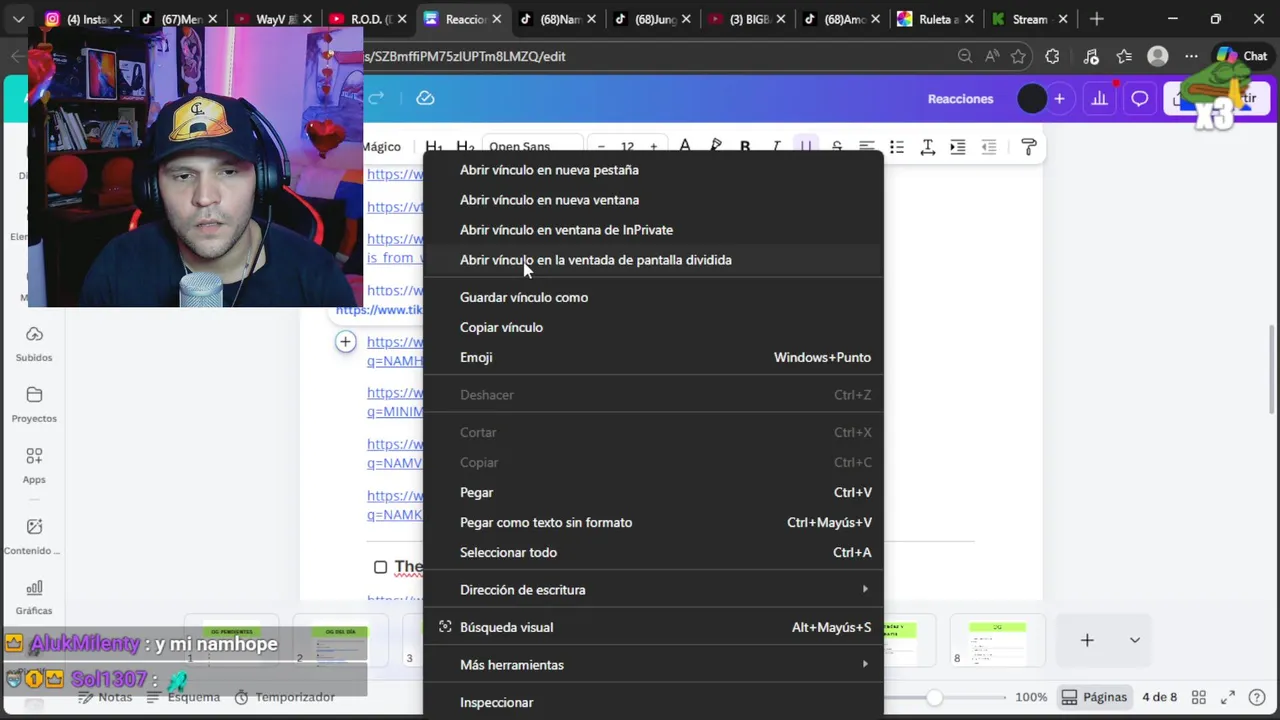This screenshot has width=1280, height=720.
Task: Click the format painter roller icon
Action: pyautogui.click(x=1029, y=146)
